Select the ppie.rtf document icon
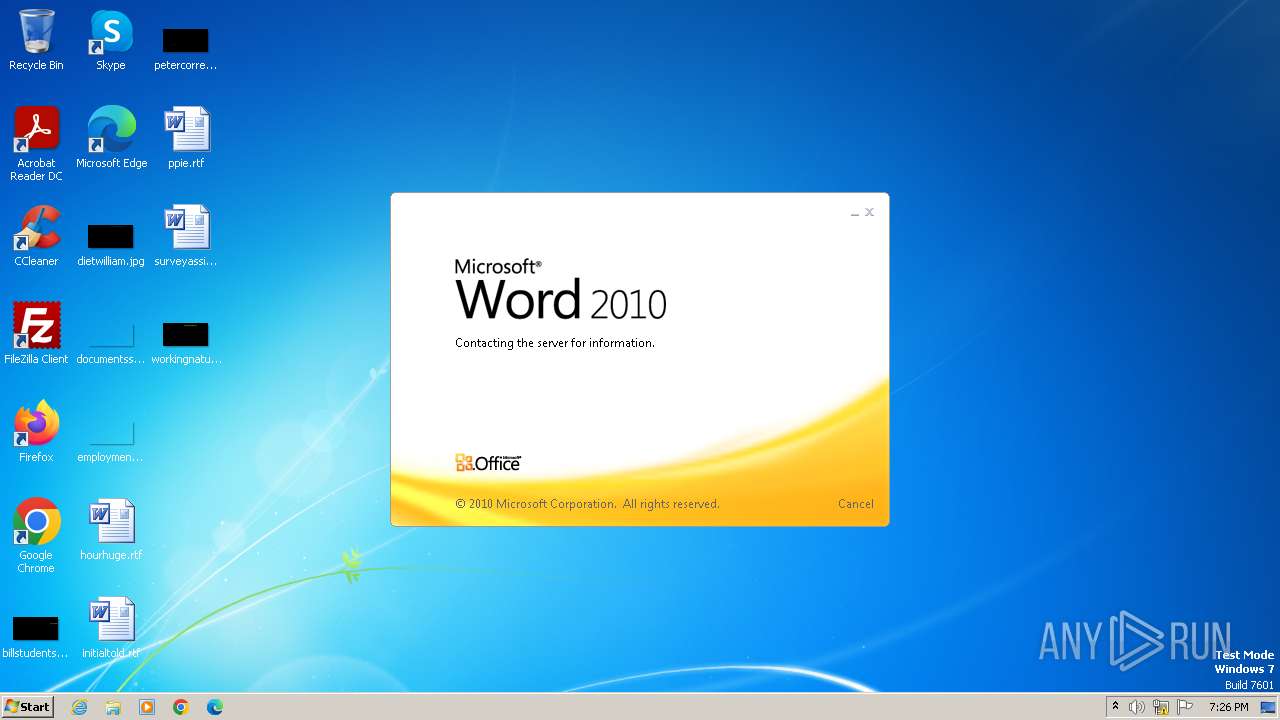The image size is (1280, 720). (186, 138)
